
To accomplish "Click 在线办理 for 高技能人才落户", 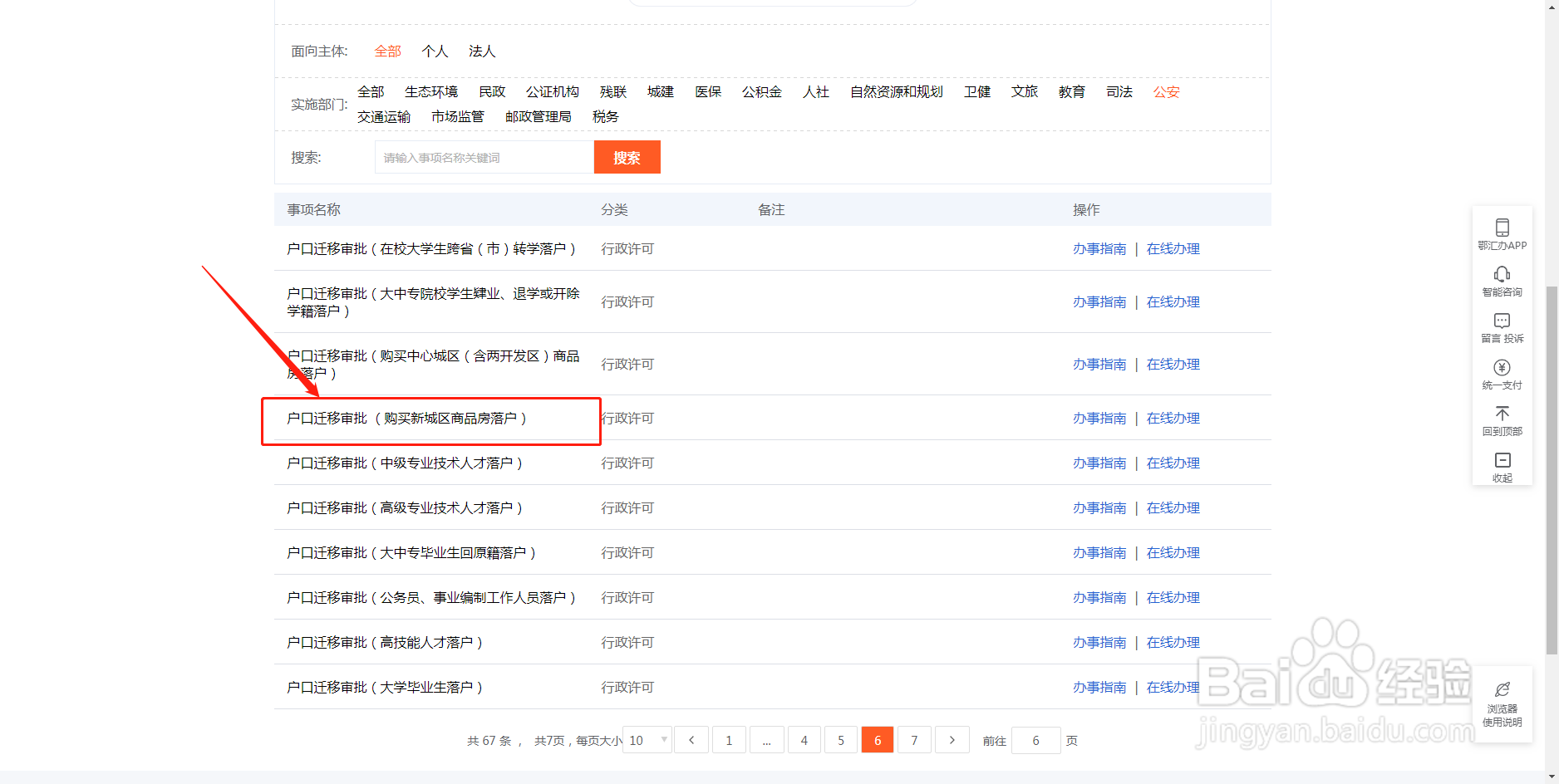I will tap(1173, 641).
